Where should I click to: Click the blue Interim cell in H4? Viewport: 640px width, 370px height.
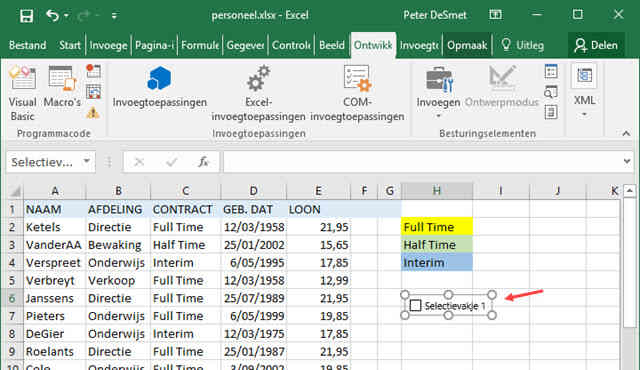point(437,263)
